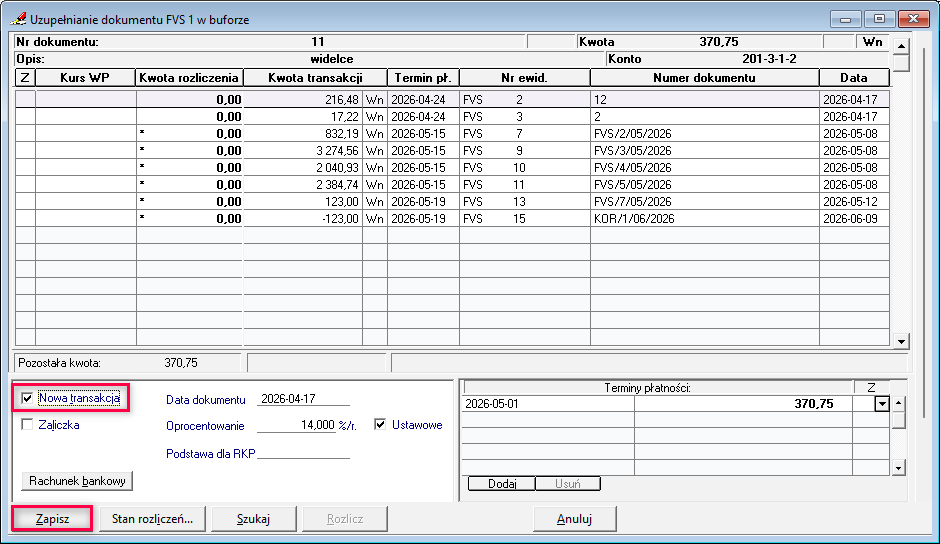Click the Kurs WP column header
Image resolution: width=940 pixels, height=544 pixels.
85,77
